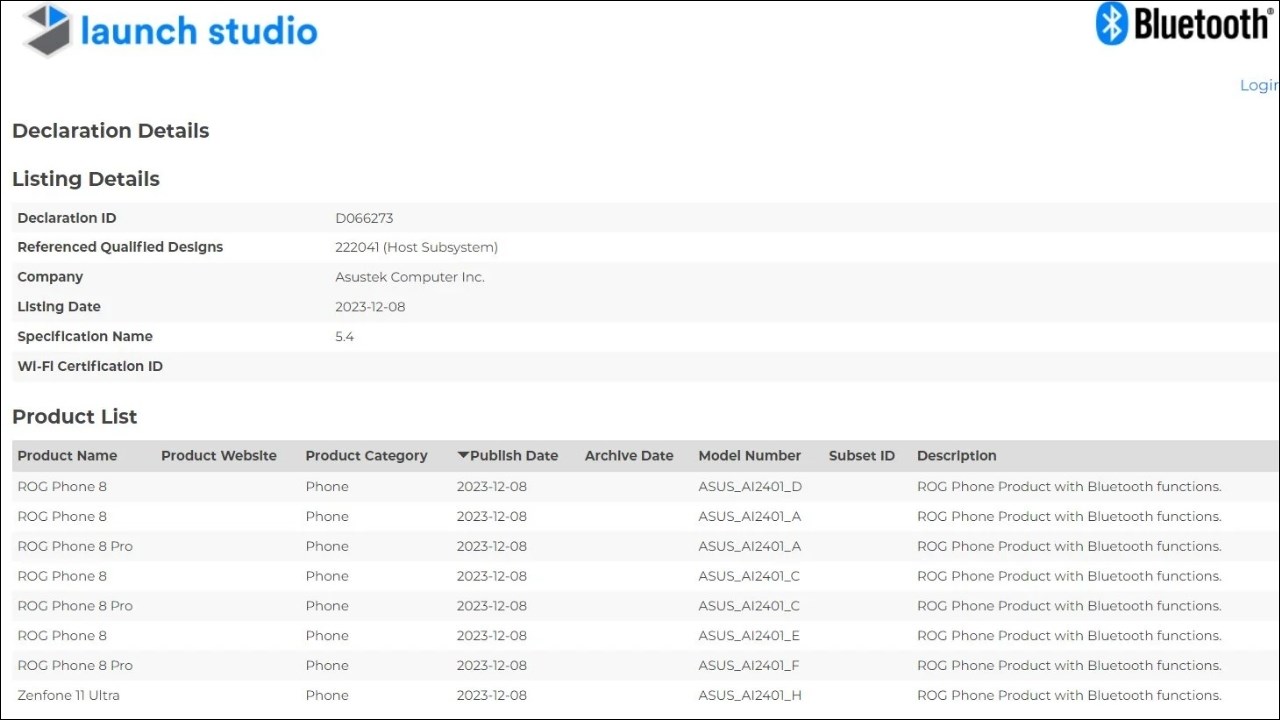This screenshot has width=1280, height=720.
Task: Click the Publish Date sort arrow
Action: (463, 455)
